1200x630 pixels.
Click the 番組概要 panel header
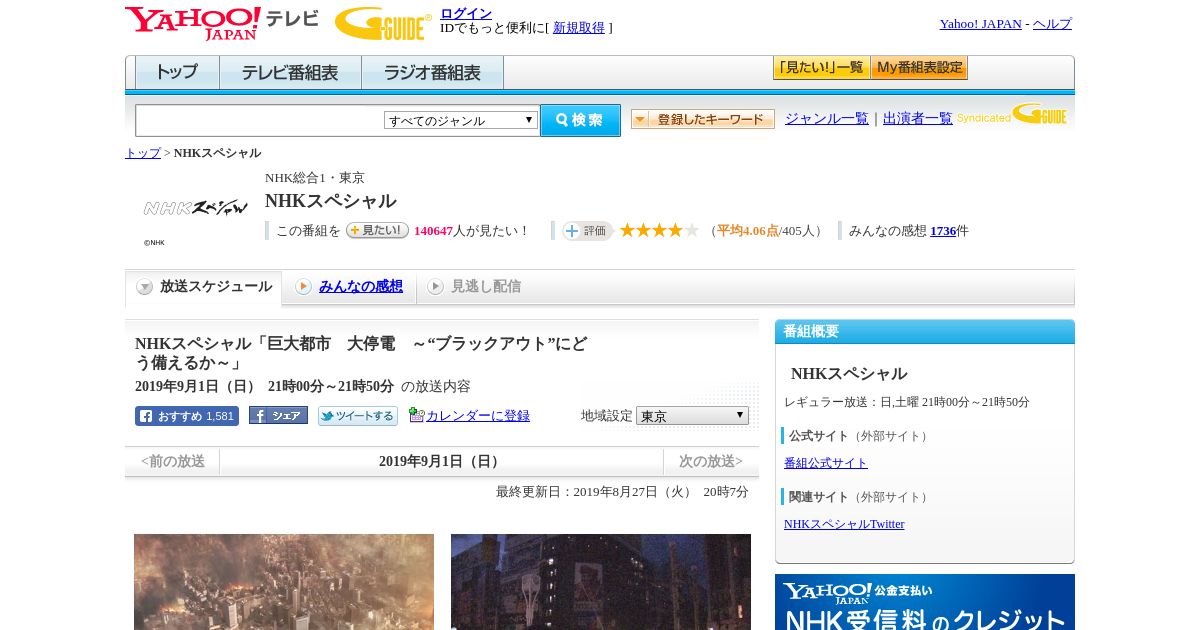(925, 332)
